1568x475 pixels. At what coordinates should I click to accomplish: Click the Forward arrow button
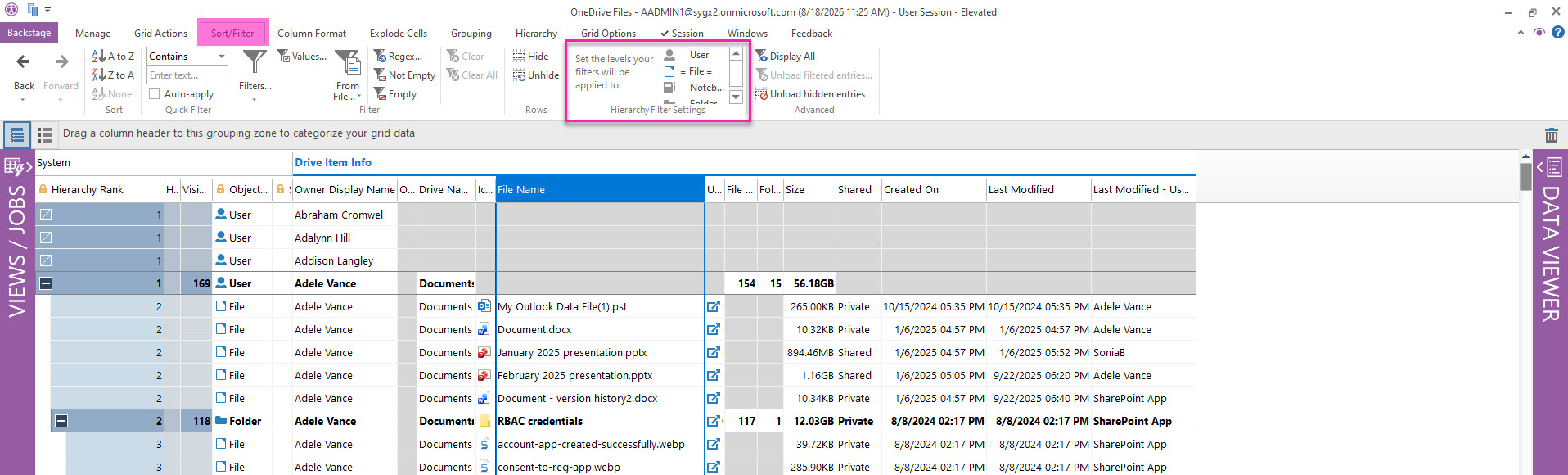tap(61, 62)
